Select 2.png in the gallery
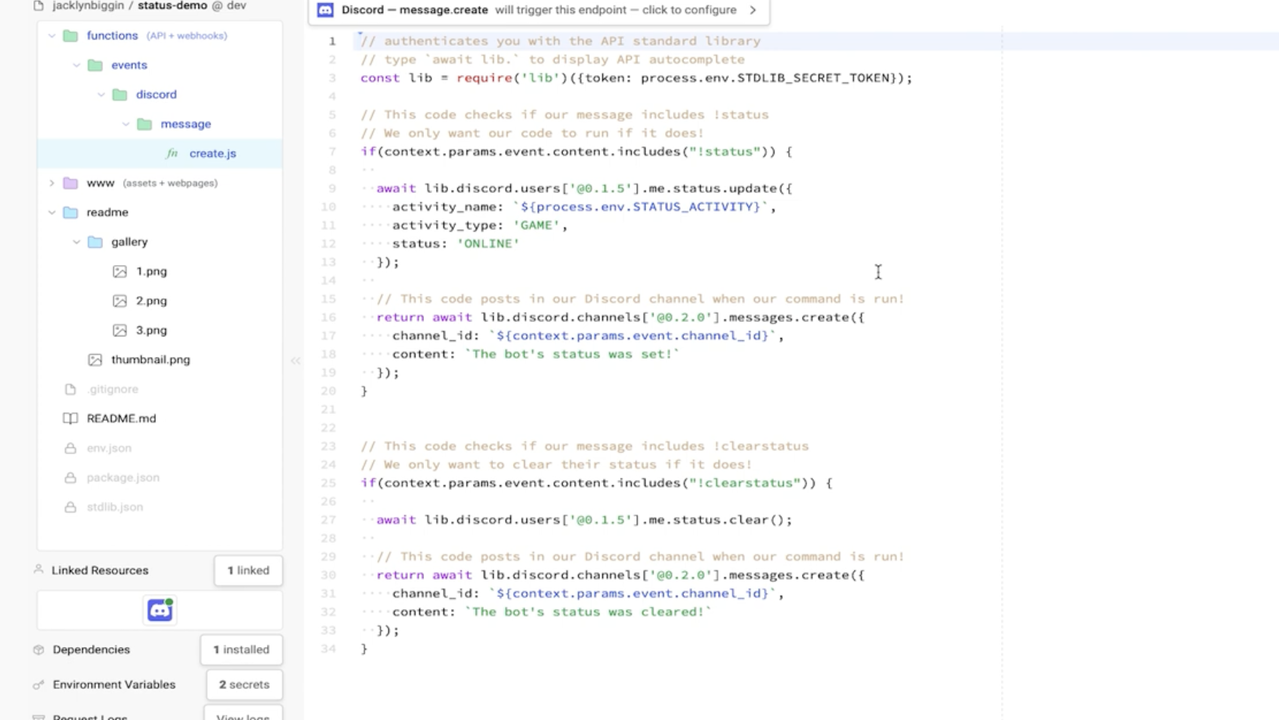The height and width of the screenshot is (720, 1279). [151, 300]
